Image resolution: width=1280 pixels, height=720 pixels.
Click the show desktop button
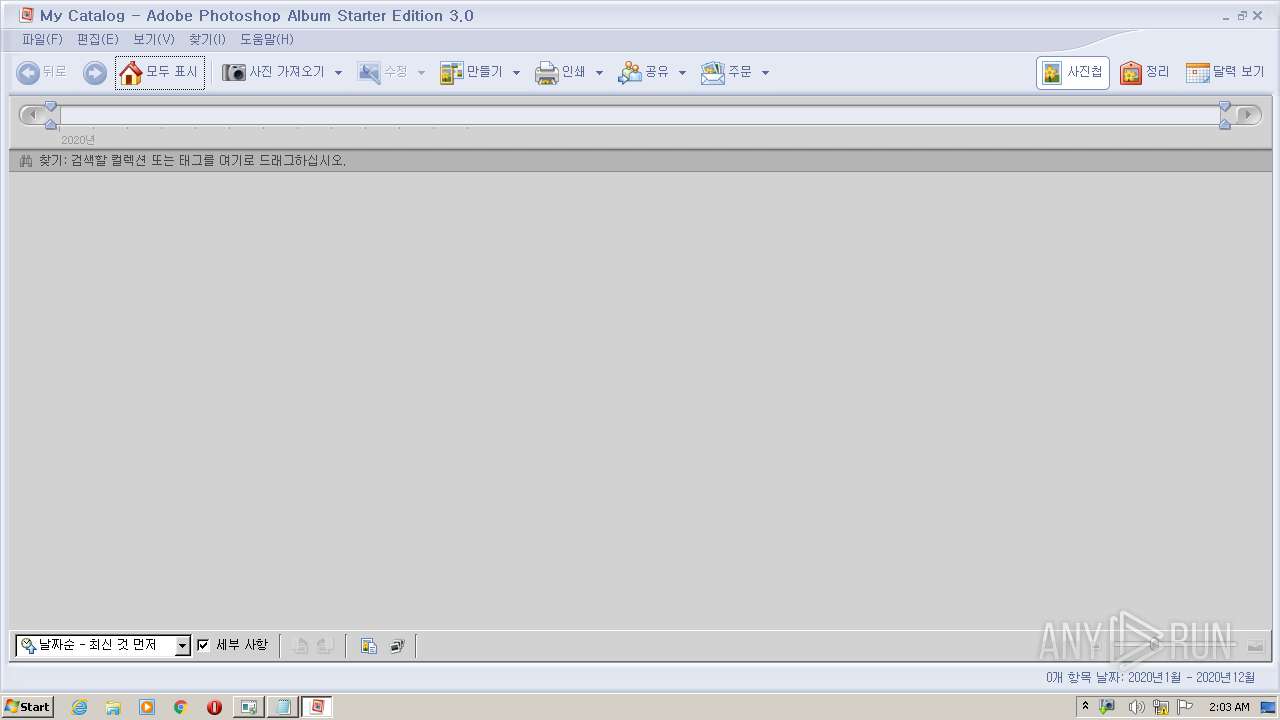click(x=1270, y=707)
